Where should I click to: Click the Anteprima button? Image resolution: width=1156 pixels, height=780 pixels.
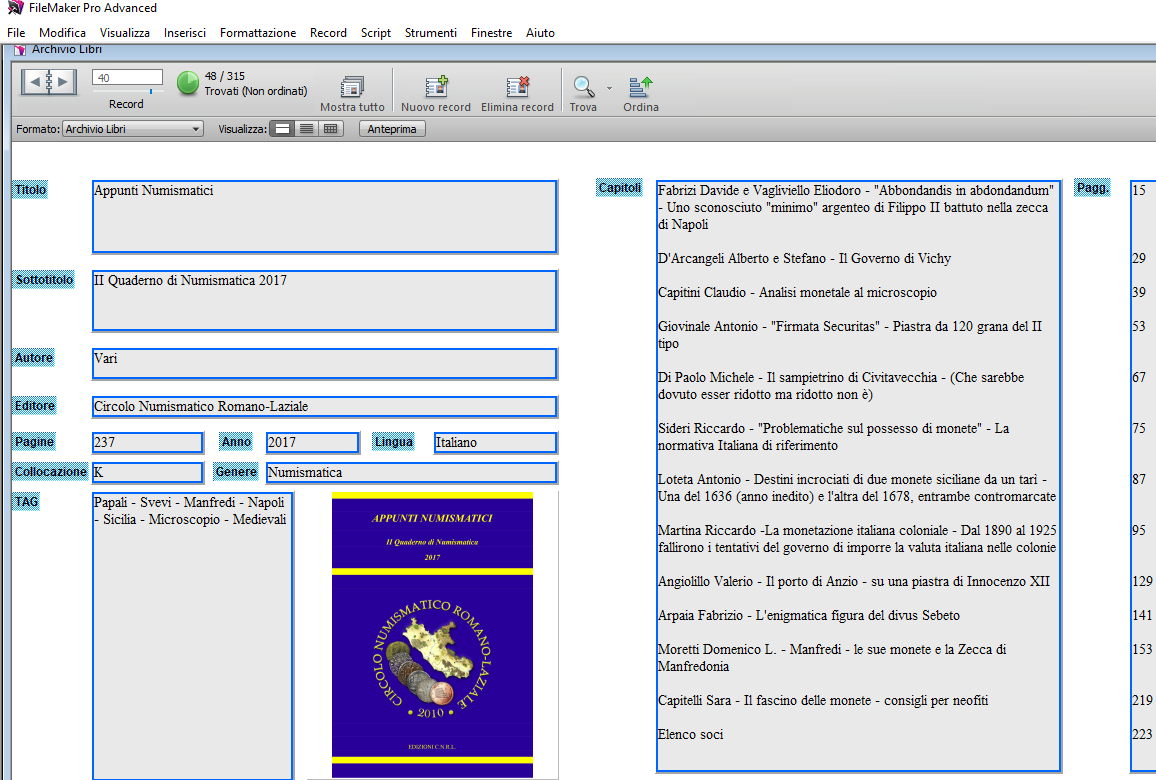click(x=392, y=129)
